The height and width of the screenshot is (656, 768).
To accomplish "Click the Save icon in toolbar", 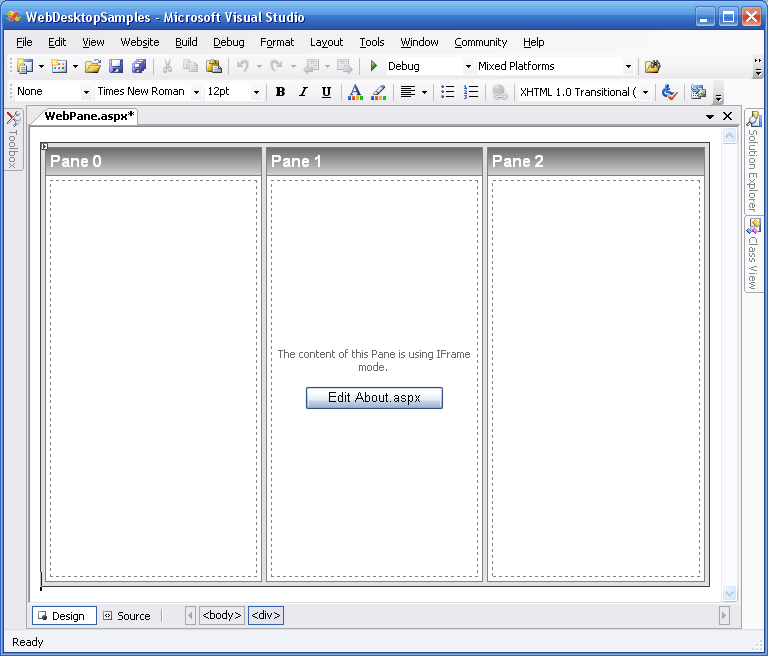I will coord(116,66).
